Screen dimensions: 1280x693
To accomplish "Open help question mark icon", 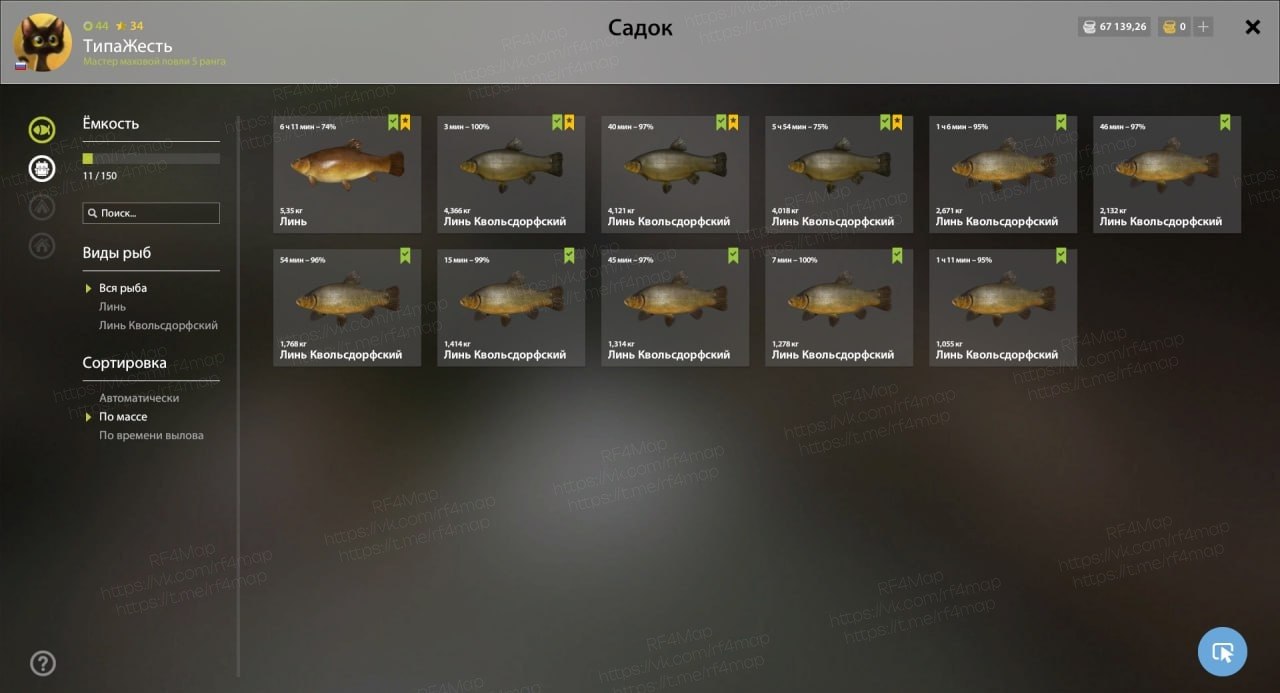I will pos(43,662).
